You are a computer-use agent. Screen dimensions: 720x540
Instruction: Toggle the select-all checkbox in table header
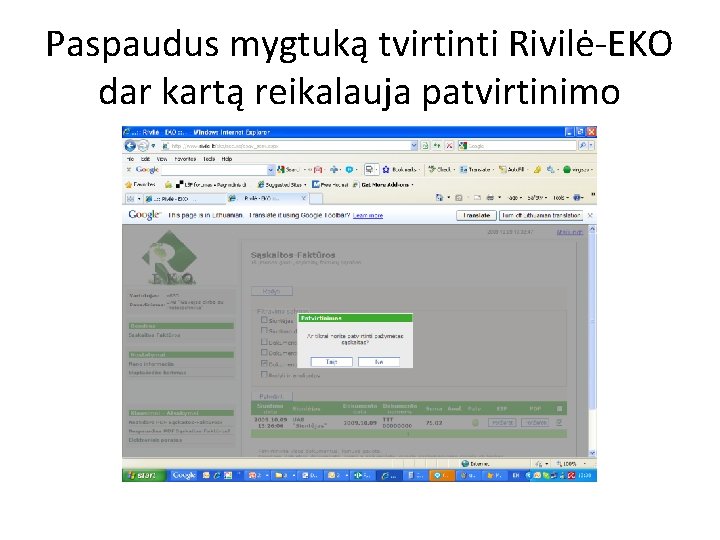coord(559,408)
